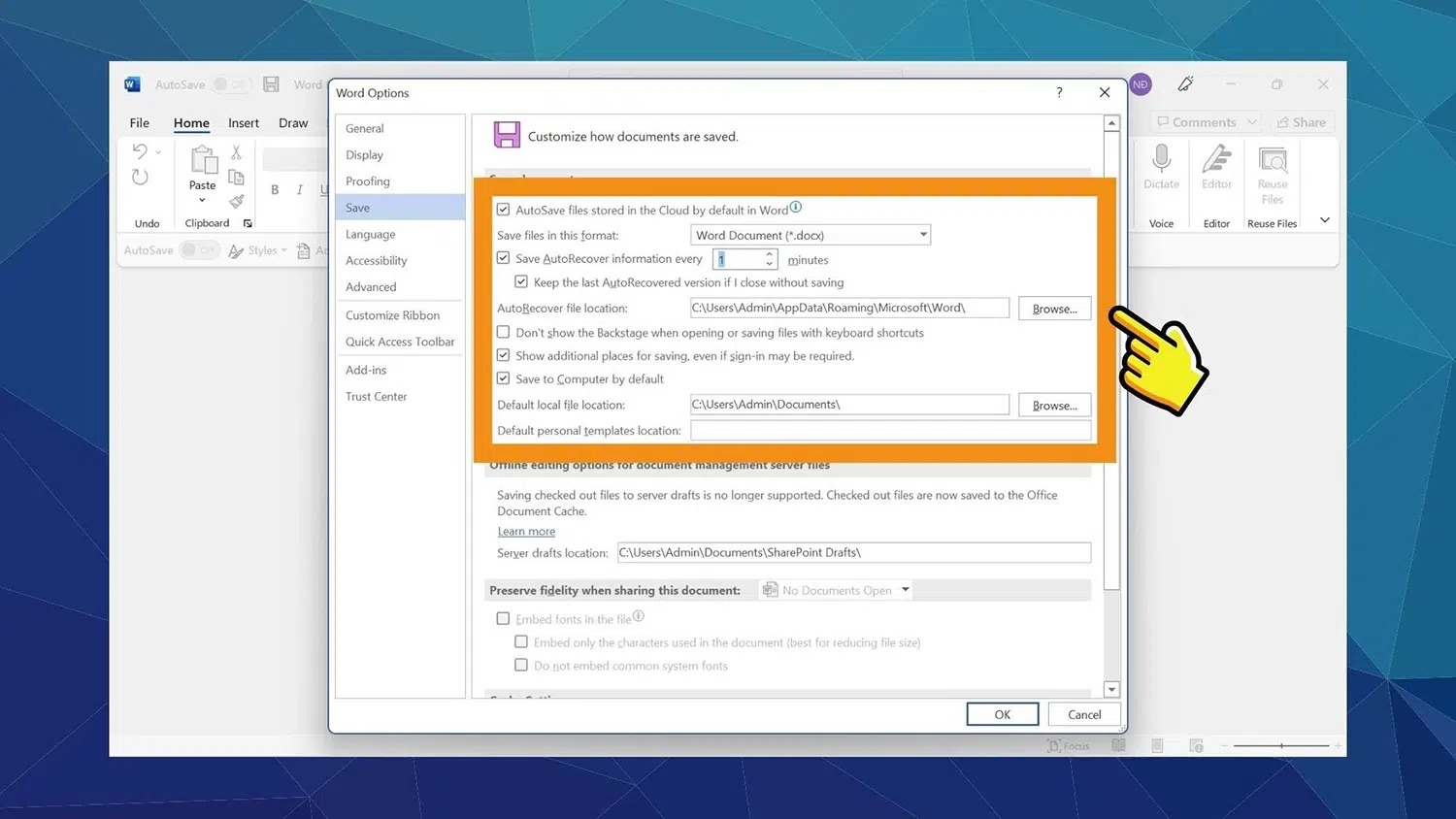Increase AutoRecover minutes with up arrow
This screenshot has height=819, width=1456.
(770, 254)
